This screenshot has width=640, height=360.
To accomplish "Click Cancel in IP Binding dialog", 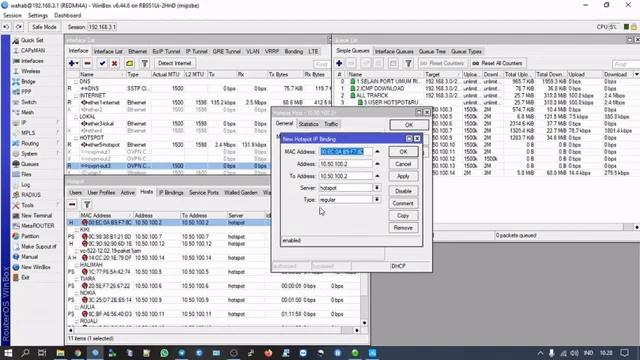I will pos(403,164).
